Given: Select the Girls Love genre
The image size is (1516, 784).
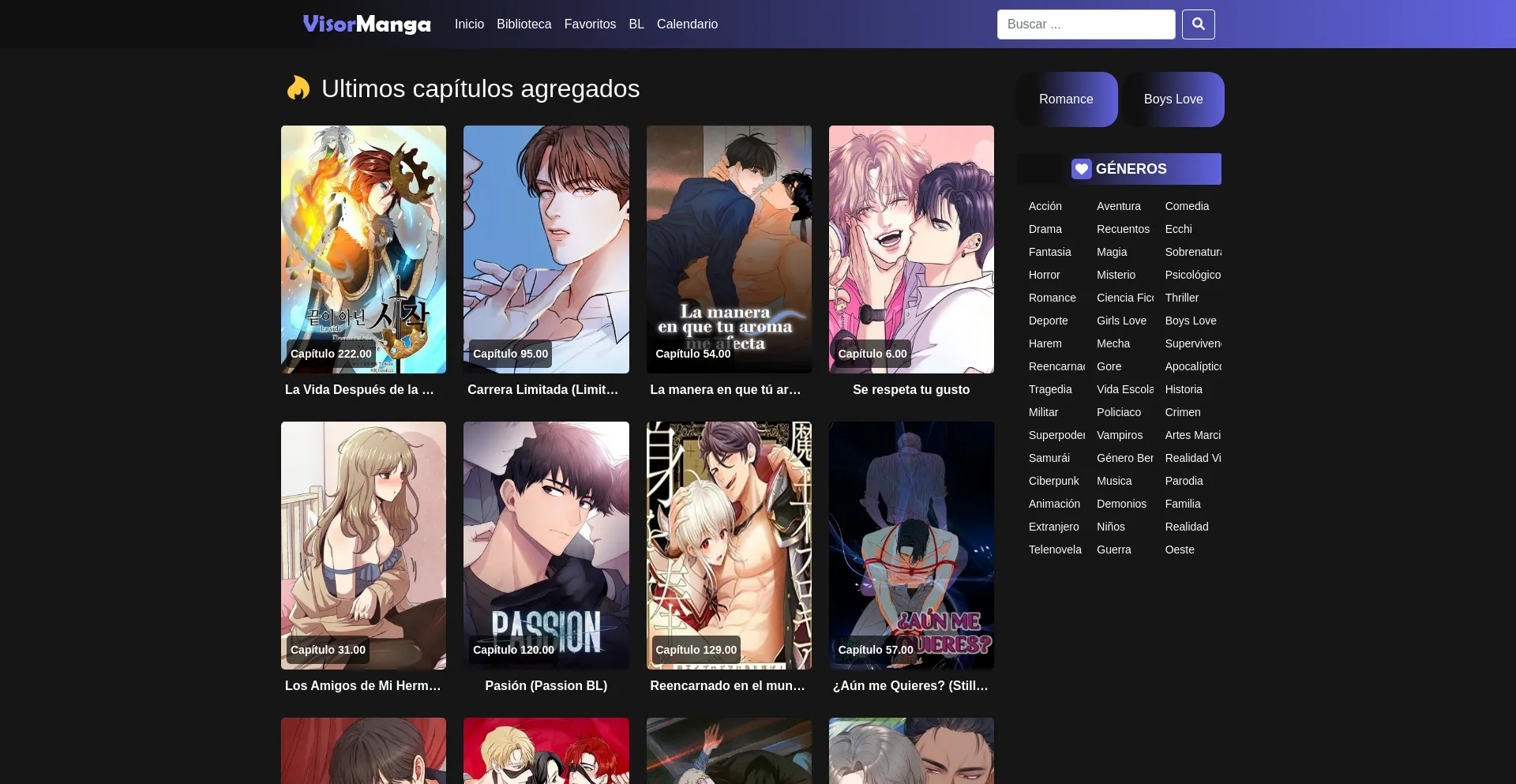Looking at the screenshot, I should [x=1121, y=321].
